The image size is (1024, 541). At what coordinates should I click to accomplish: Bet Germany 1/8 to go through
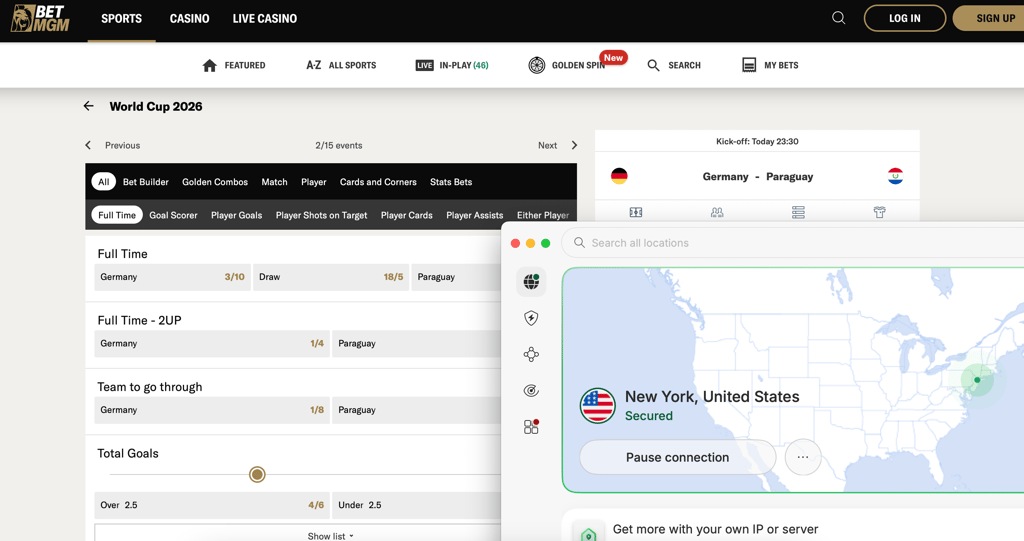click(x=212, y=410)
